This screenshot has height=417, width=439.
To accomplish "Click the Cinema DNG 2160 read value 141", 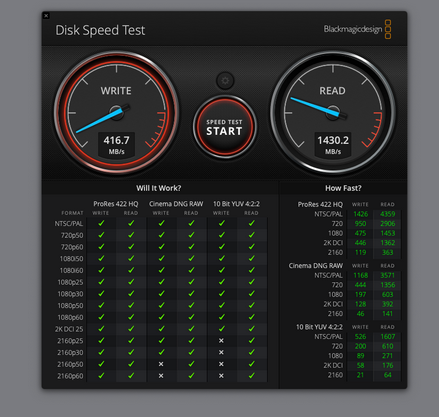I will pyautogui.click(x=387, y=314).
